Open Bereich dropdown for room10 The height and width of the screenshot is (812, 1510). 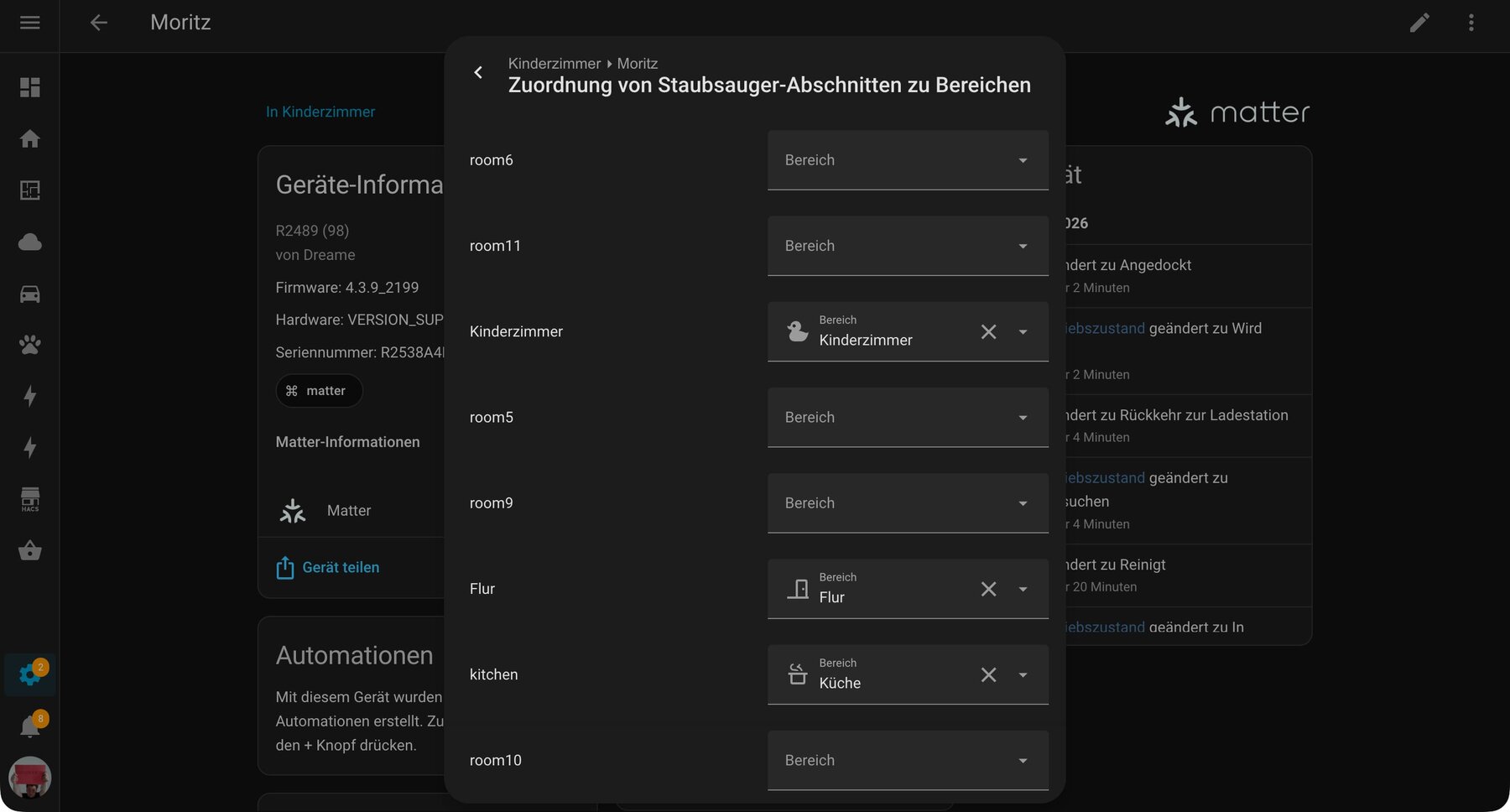(x=907, y=761)
